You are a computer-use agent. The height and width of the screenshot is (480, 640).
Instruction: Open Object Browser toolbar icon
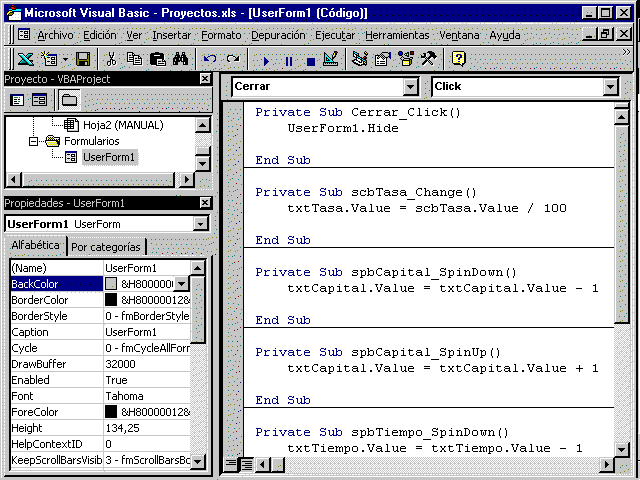coord(406,59)
